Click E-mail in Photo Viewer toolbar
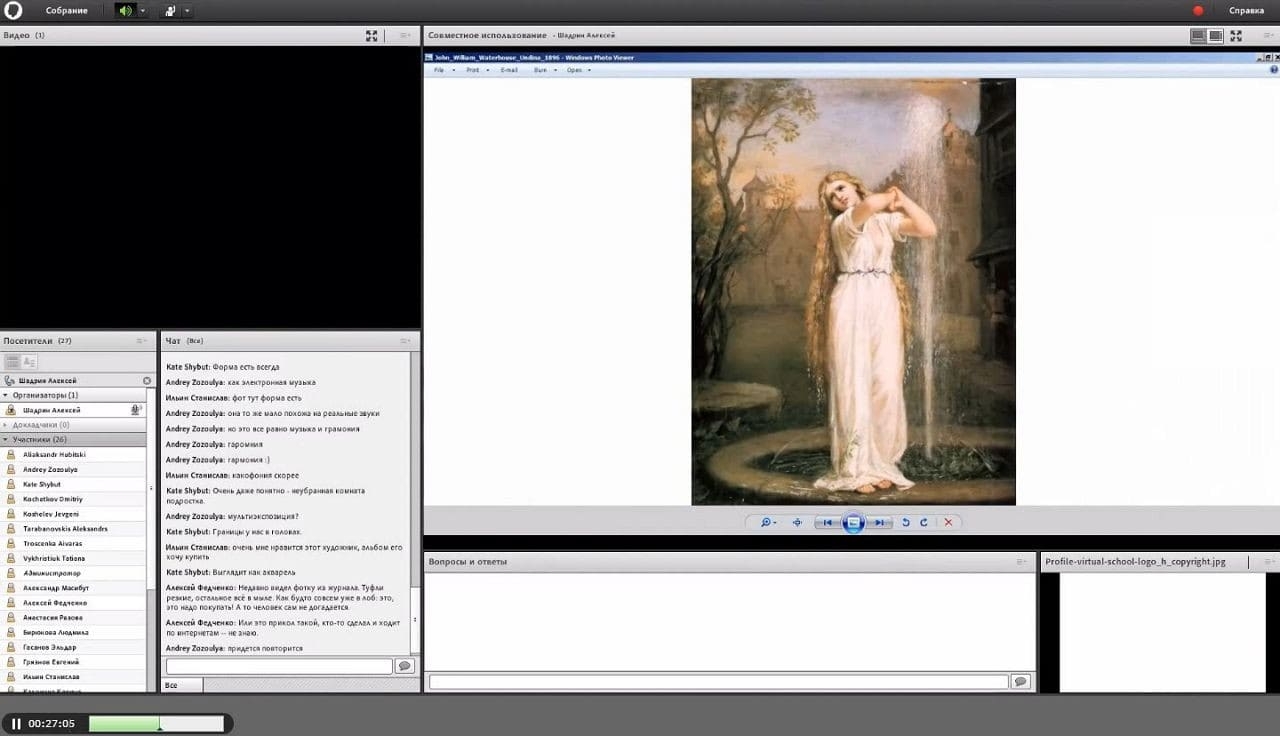This screenshot has height=736, width=1280. point(509,70)
